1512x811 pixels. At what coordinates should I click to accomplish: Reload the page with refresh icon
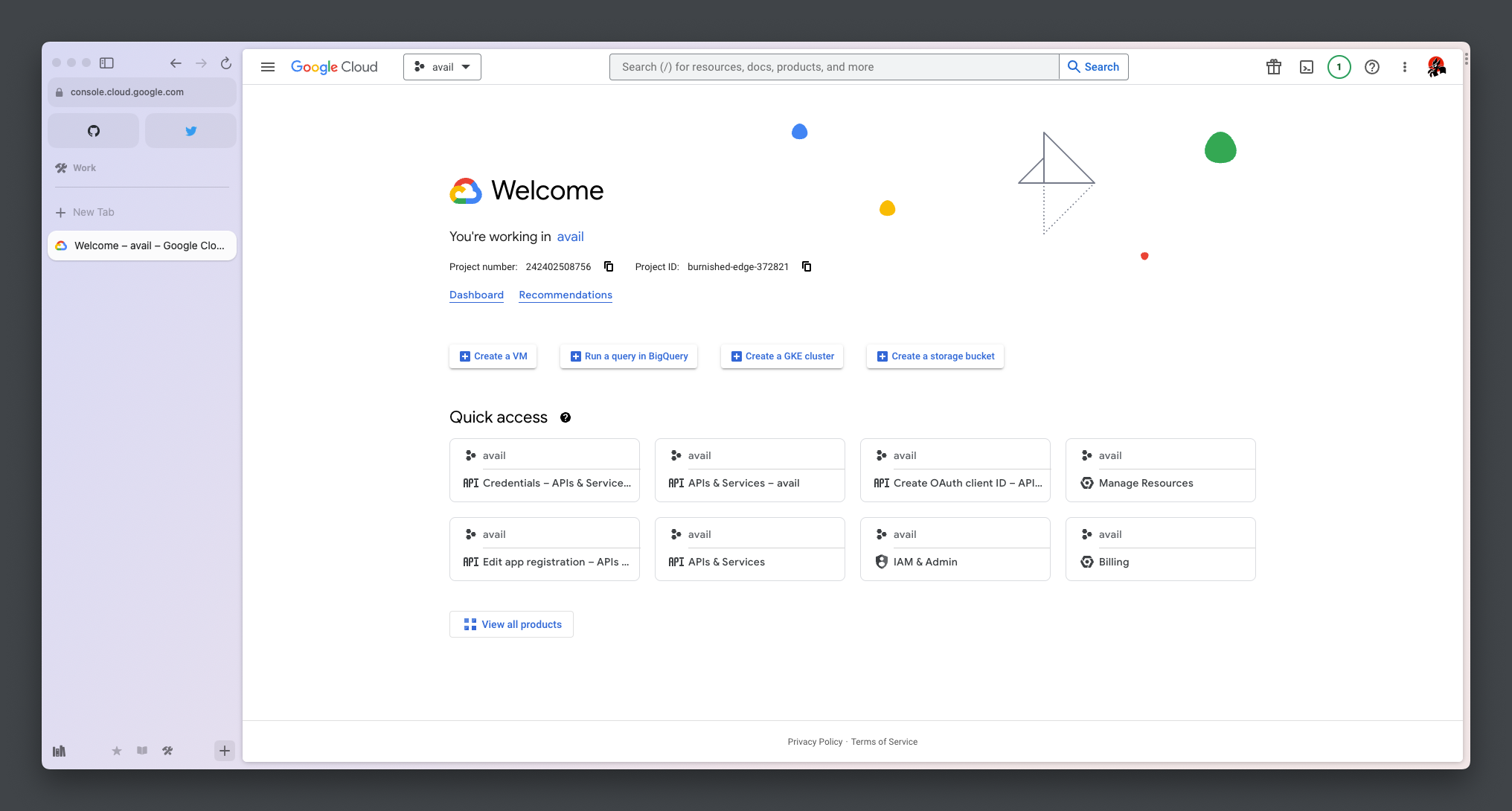coord(226,63)
